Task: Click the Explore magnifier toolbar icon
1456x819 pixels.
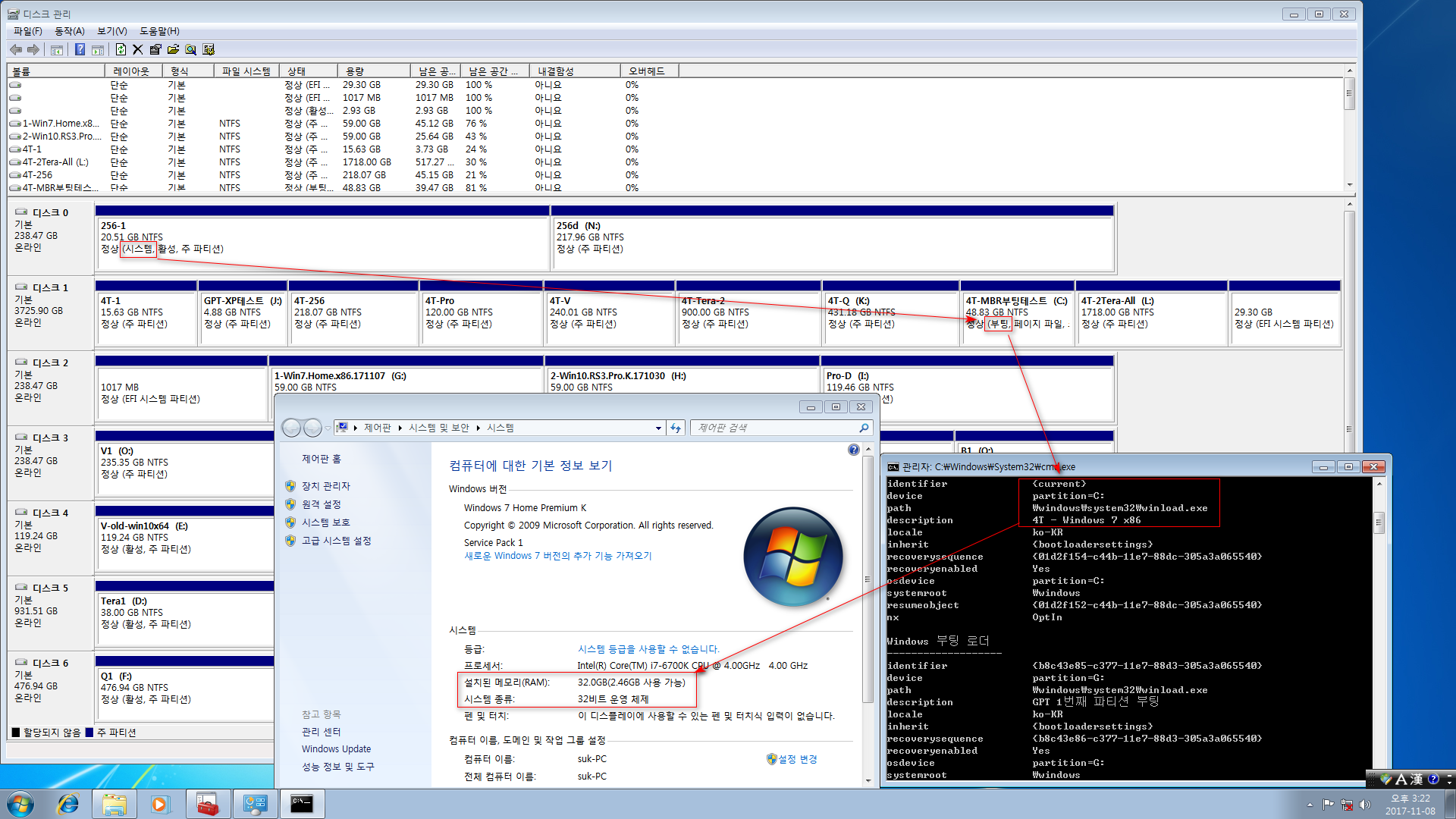Action: [x=190, y=49]
